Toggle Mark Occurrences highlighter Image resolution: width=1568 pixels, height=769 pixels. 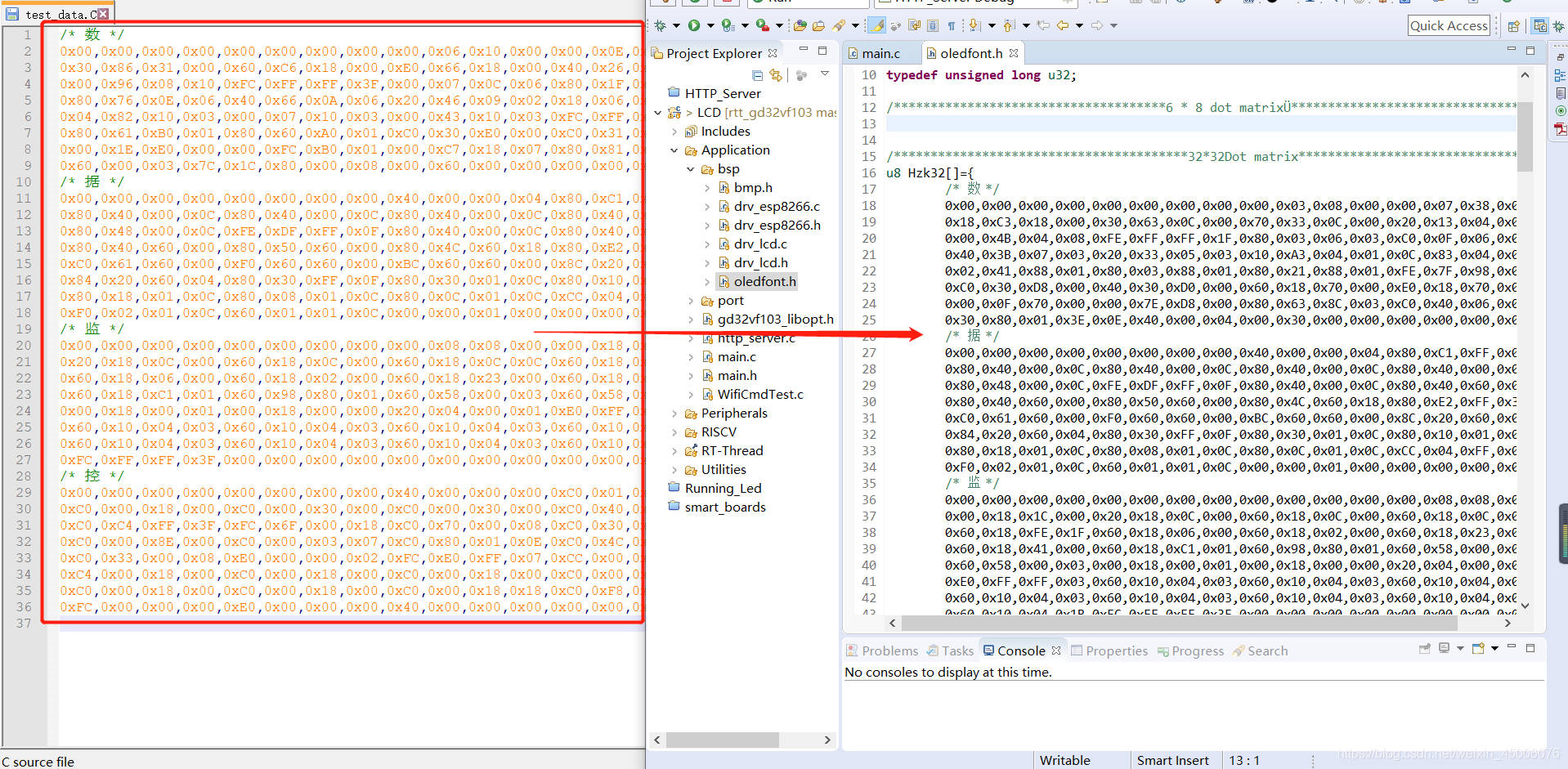point(877,25)
